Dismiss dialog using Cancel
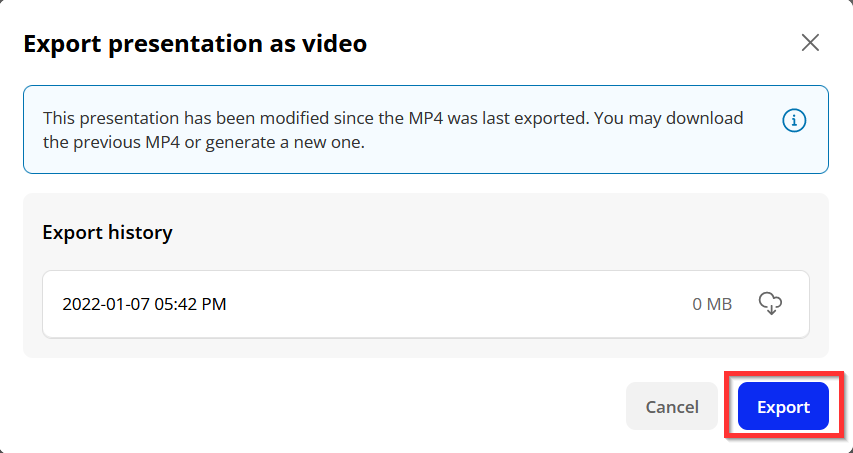Screen dimensions: 853x453 [672, 406]
